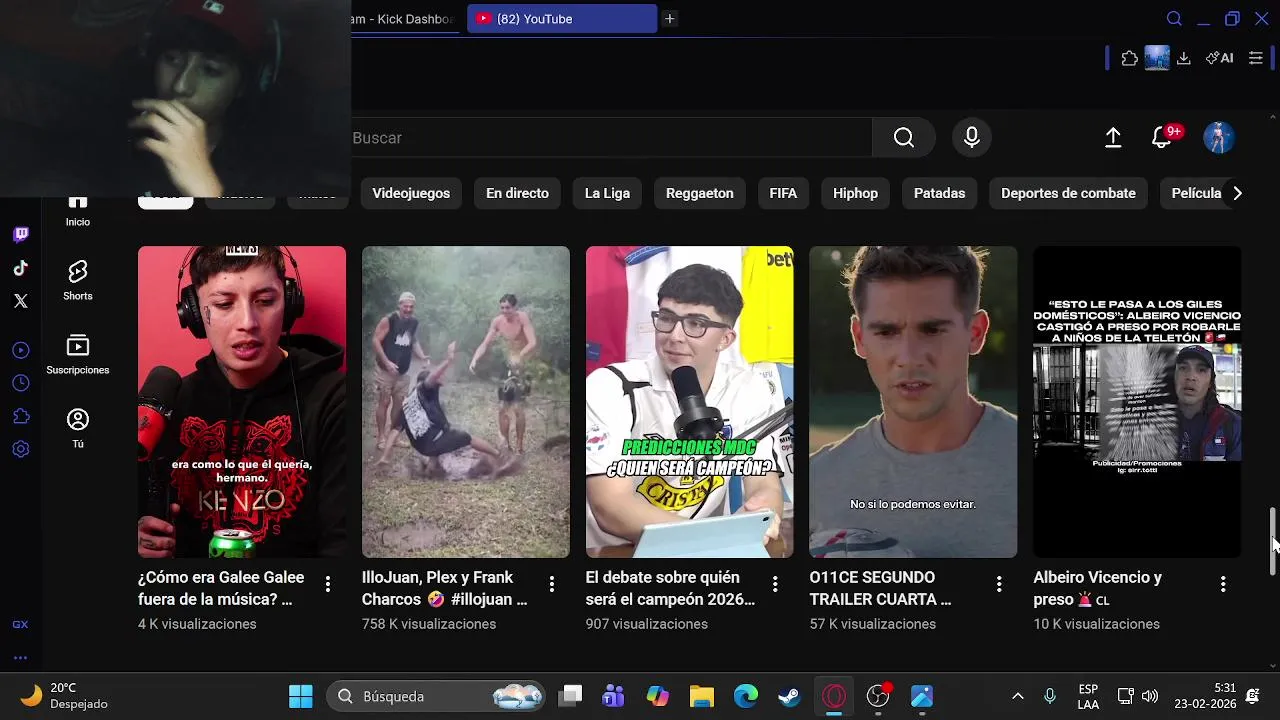Open options menu for Galee Galee short
Viewport: 1280px width, 720px height.
click(x=328, y=584)
